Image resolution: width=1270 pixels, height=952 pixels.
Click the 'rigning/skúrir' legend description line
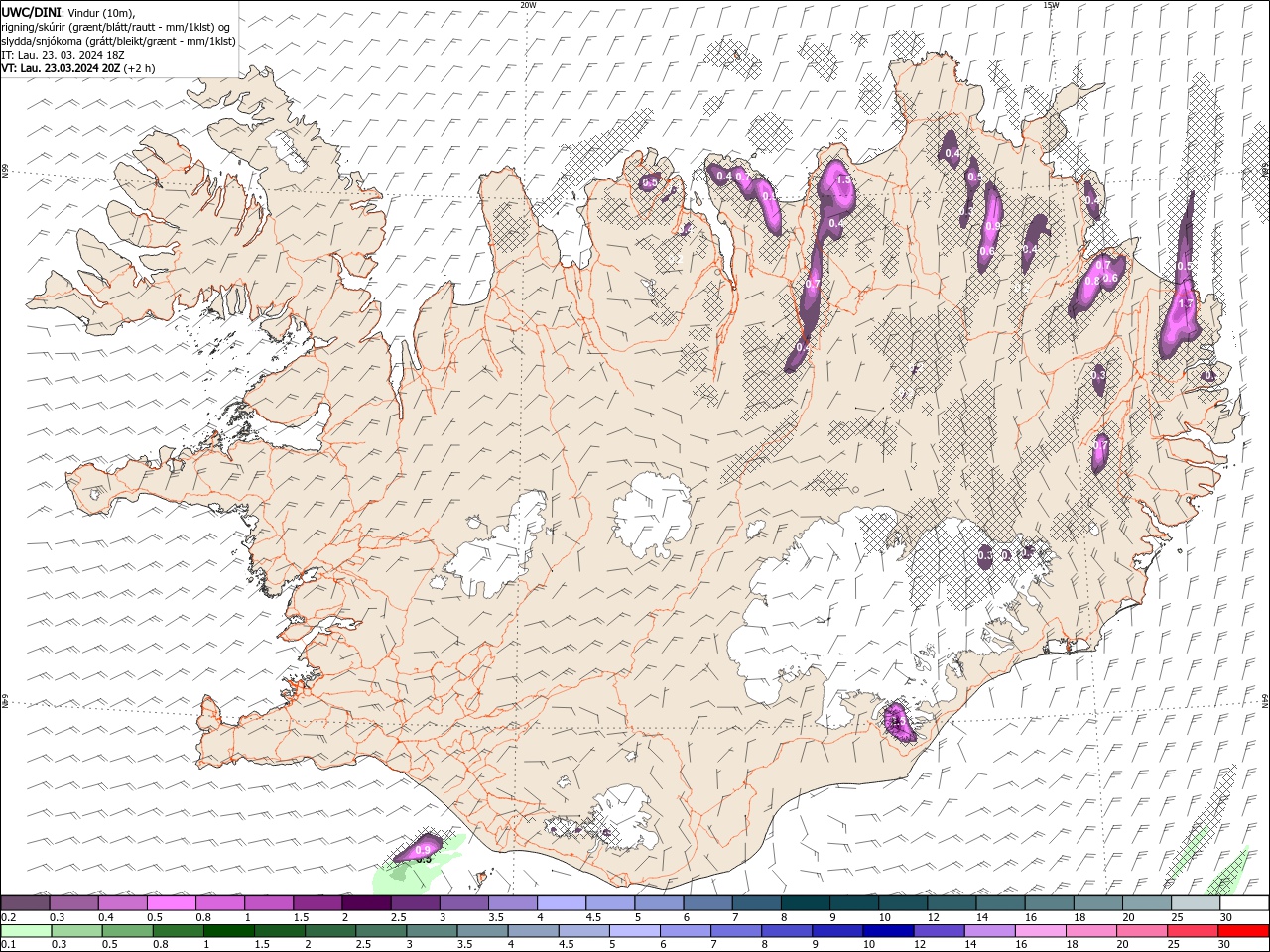(115, 27)
